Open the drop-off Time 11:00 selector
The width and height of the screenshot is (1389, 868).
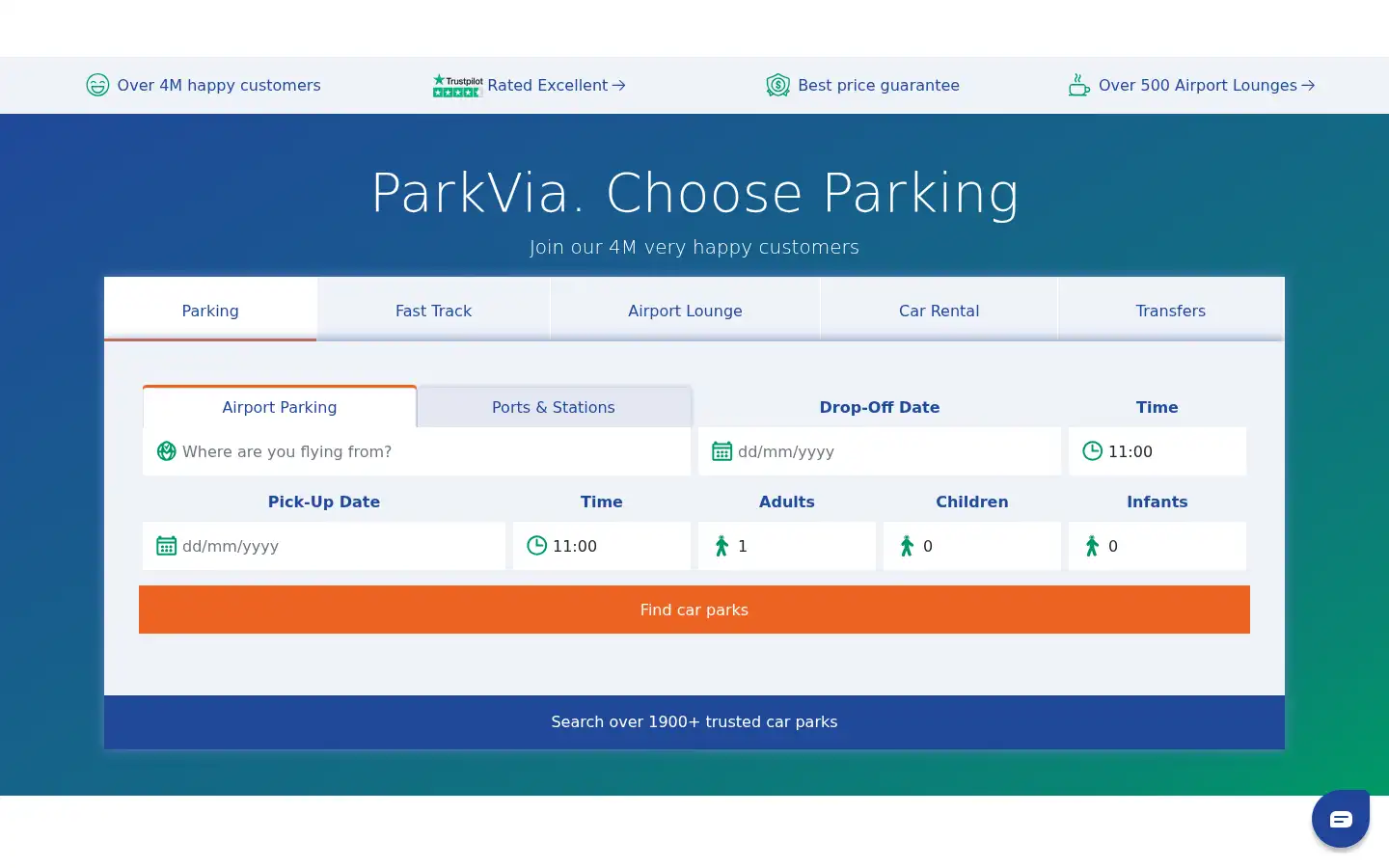pyautogui.click(x=1157, y=451)
